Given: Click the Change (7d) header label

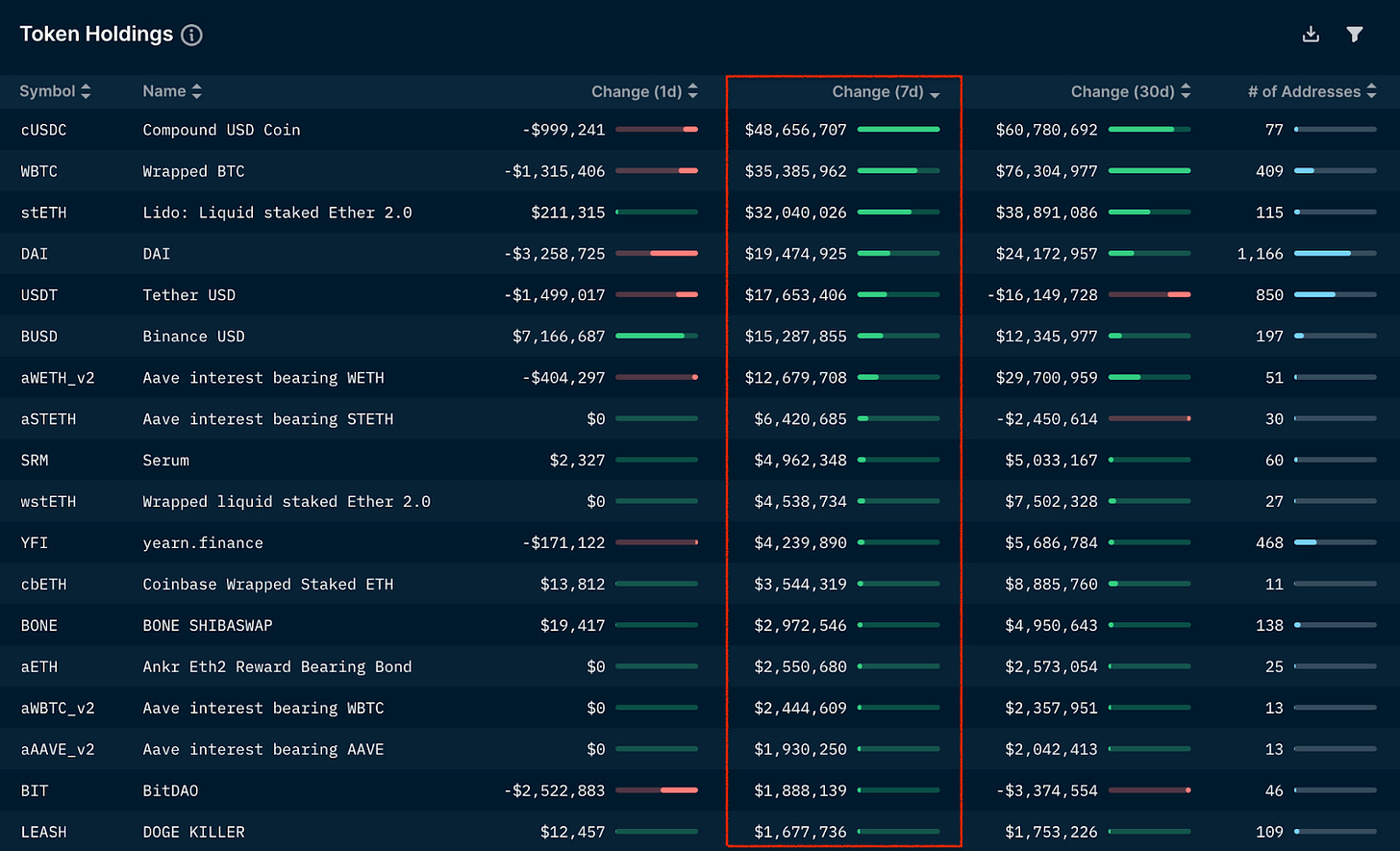Looking at the screenshot, I should [x=878, y=91].
